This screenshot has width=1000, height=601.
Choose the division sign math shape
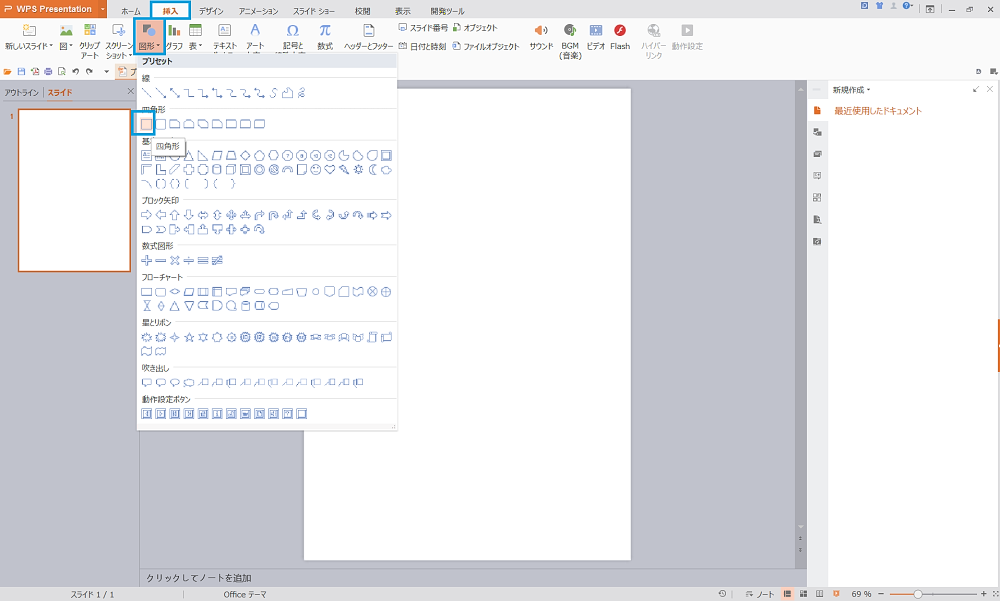tap(189, 260)
